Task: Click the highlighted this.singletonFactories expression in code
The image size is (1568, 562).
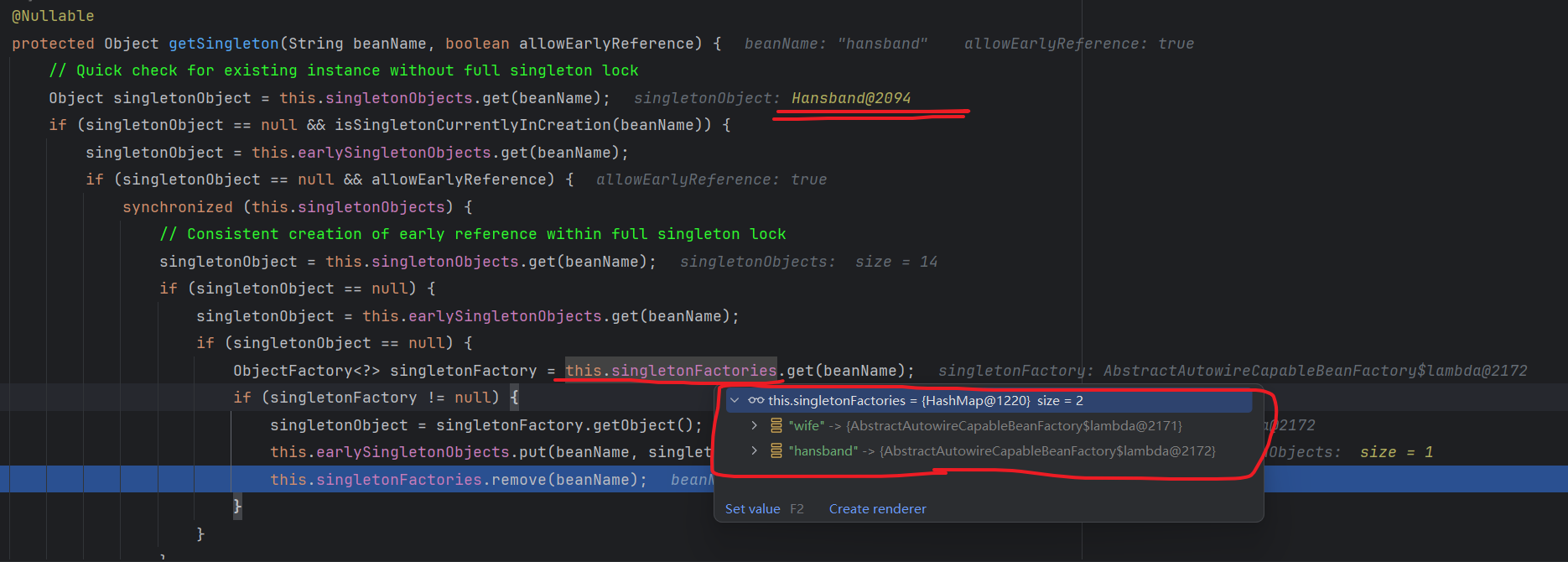Action: tap(671, 371)
